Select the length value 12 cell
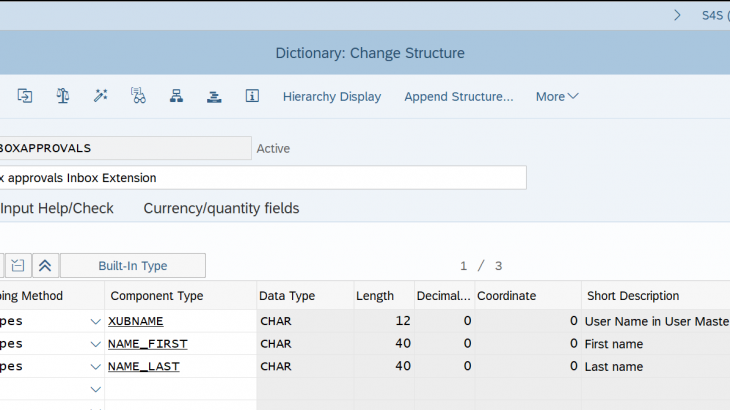 (384, 321)
